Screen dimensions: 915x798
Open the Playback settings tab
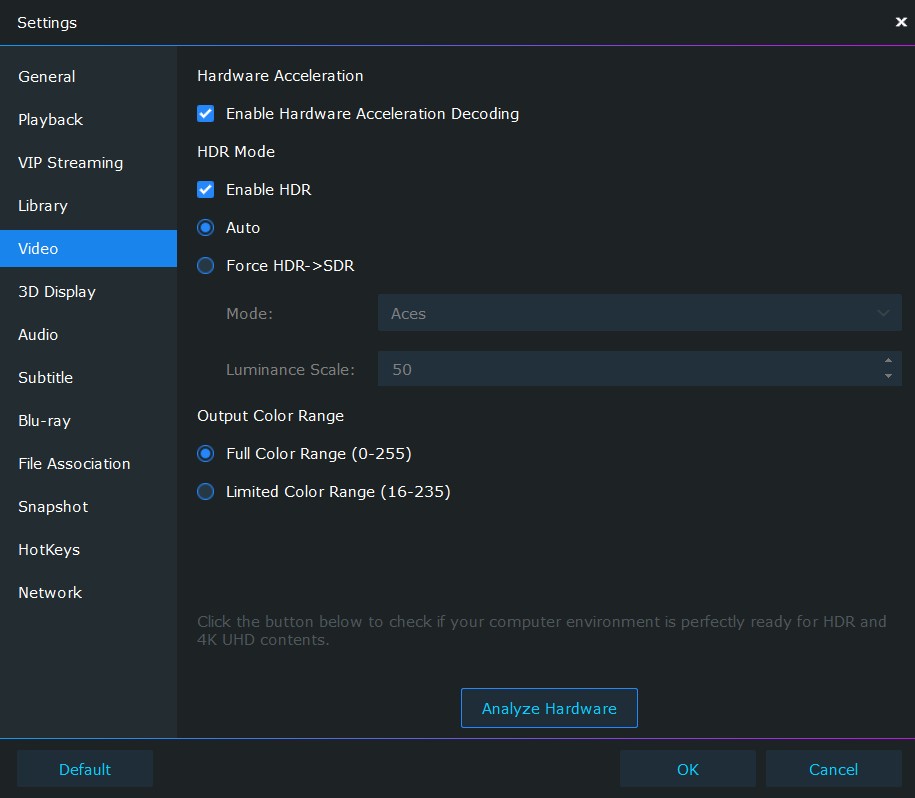88,120
